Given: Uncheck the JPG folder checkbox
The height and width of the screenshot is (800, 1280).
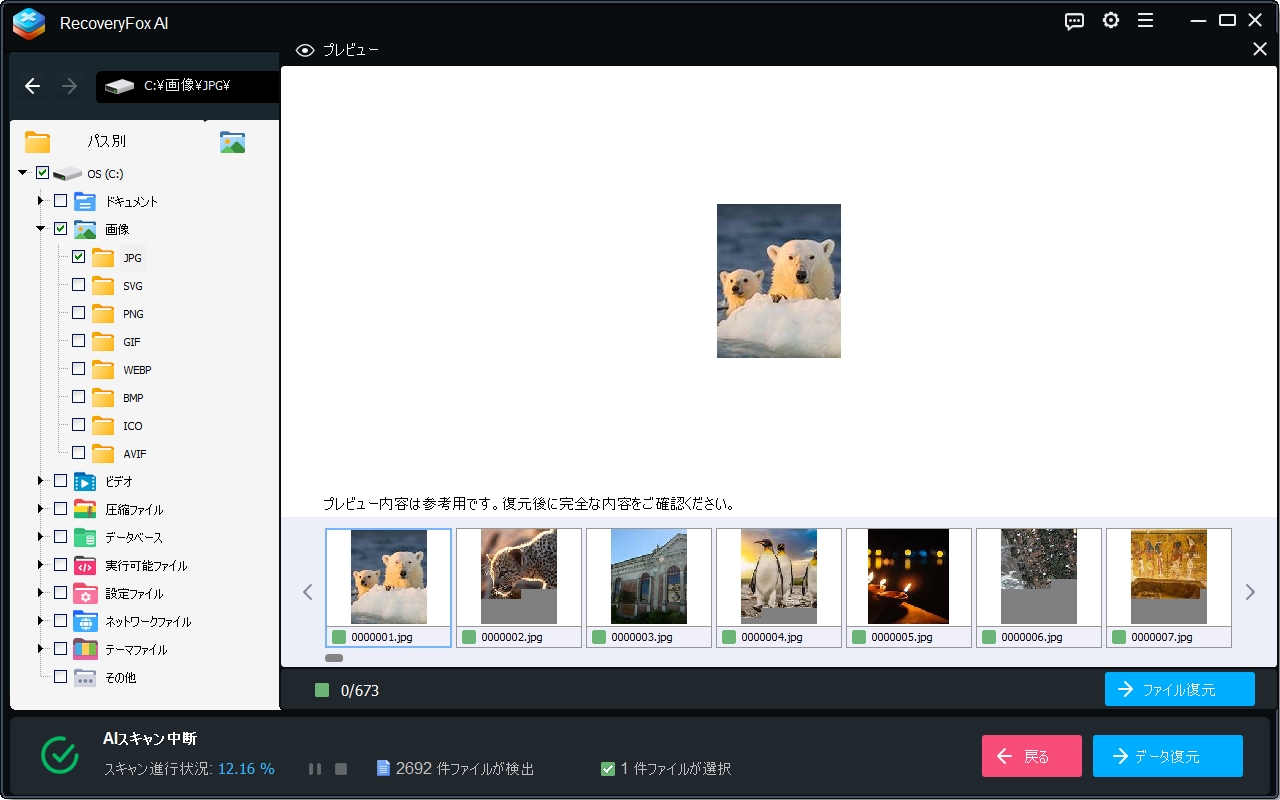Looking at the screenshot, I should click(77, 257).
